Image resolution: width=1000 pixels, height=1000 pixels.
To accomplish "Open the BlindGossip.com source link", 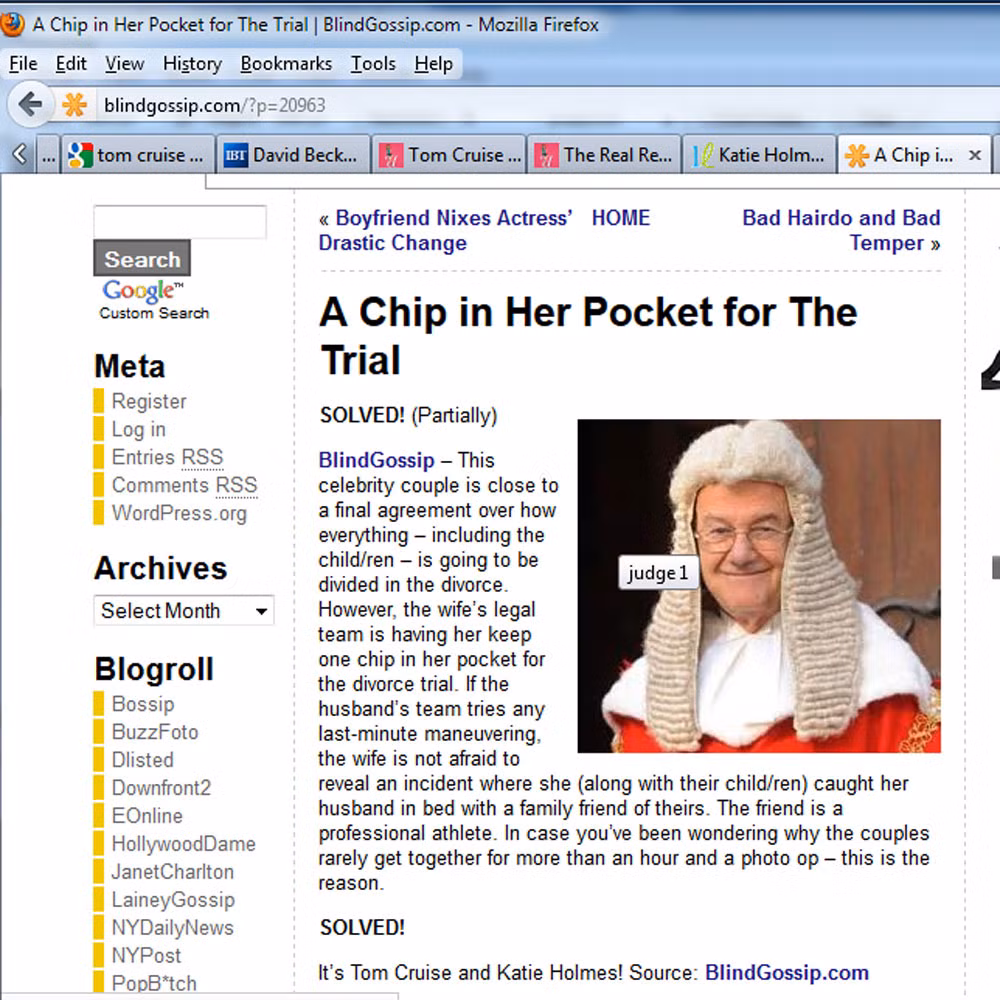I will (787, 973).
